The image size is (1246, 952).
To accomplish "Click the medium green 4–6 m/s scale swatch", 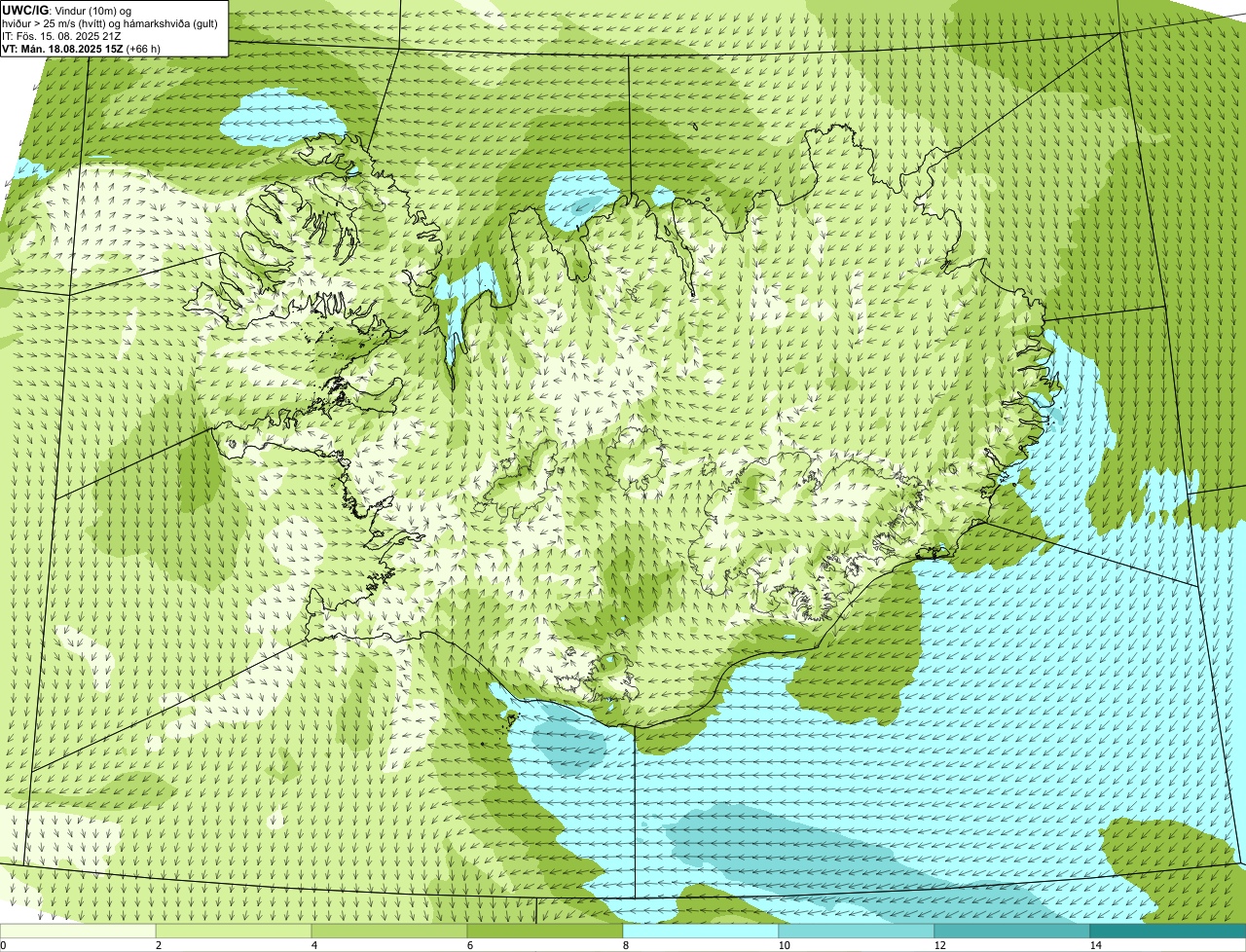I will pos(389,931).
